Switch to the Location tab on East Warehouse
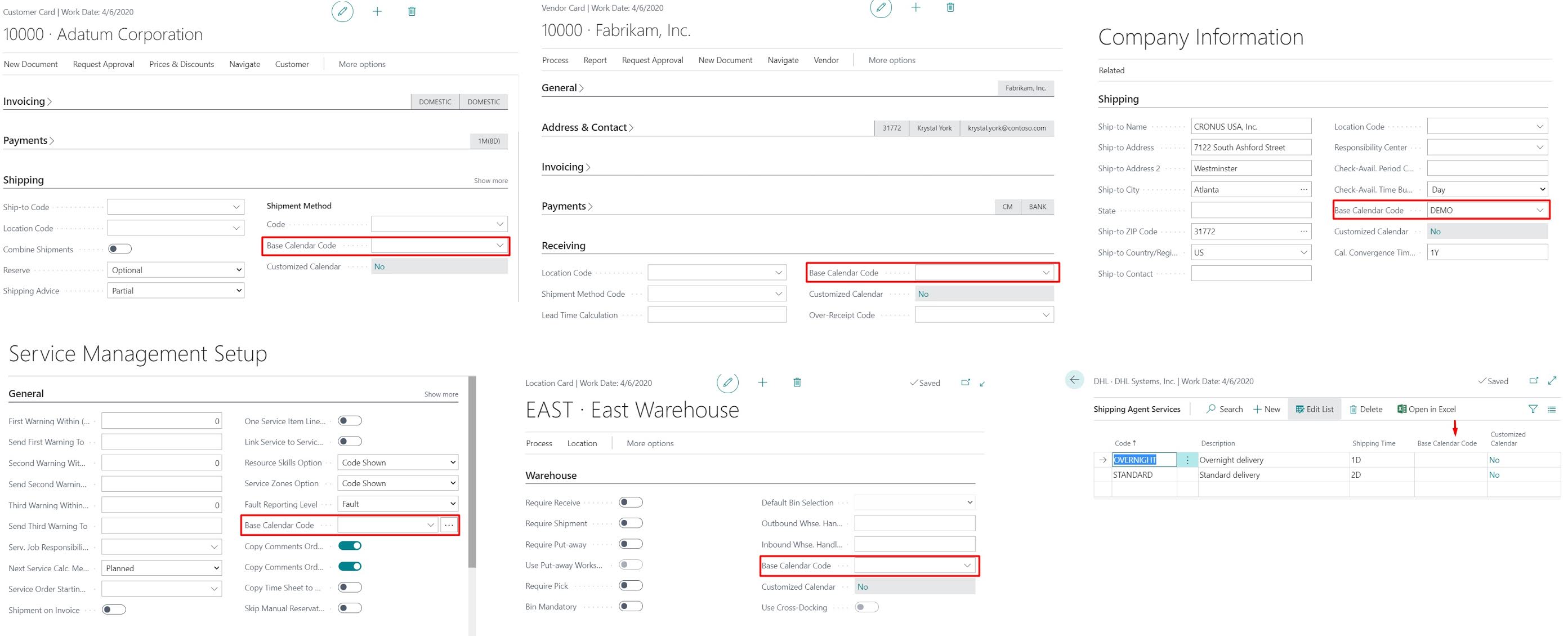Viewport: 1568px width, 636px height. (x=582, y=443)
